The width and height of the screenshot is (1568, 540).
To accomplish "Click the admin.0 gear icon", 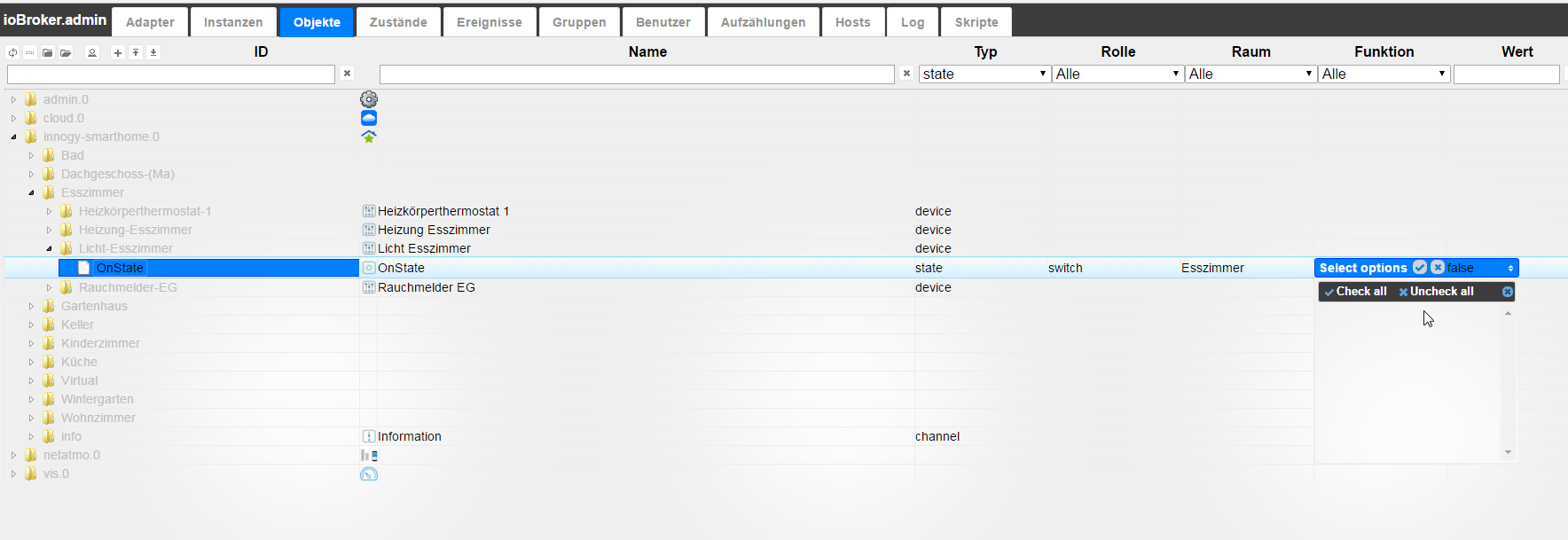I will [369, 99].
